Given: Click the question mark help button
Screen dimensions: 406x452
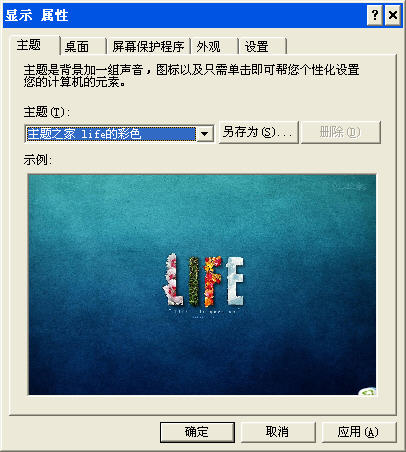Looking at the screenshot, I should pyautogui.click(x=375, y=15).
